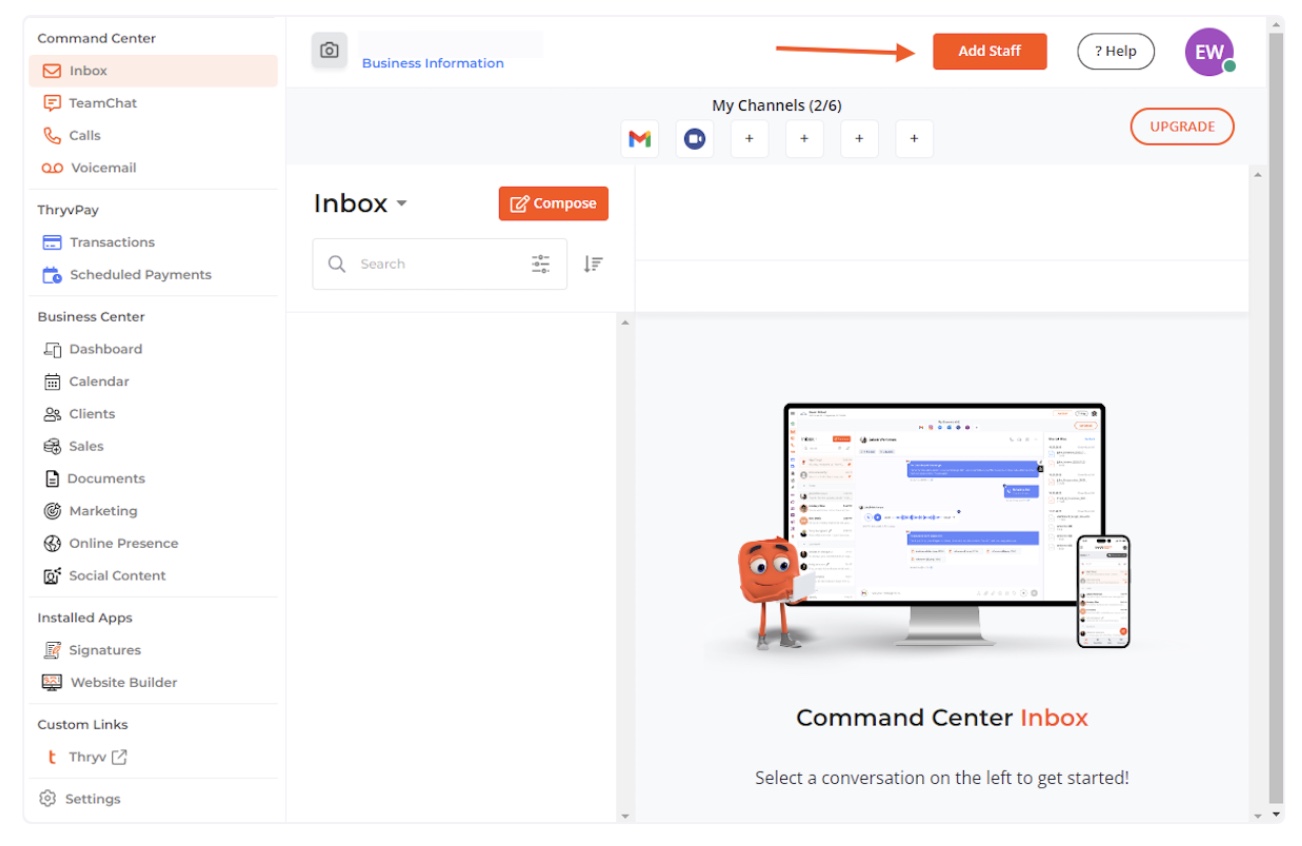The image size is (1302, 846).
Task: Click the Documents page icon
Action: (52, 479)
